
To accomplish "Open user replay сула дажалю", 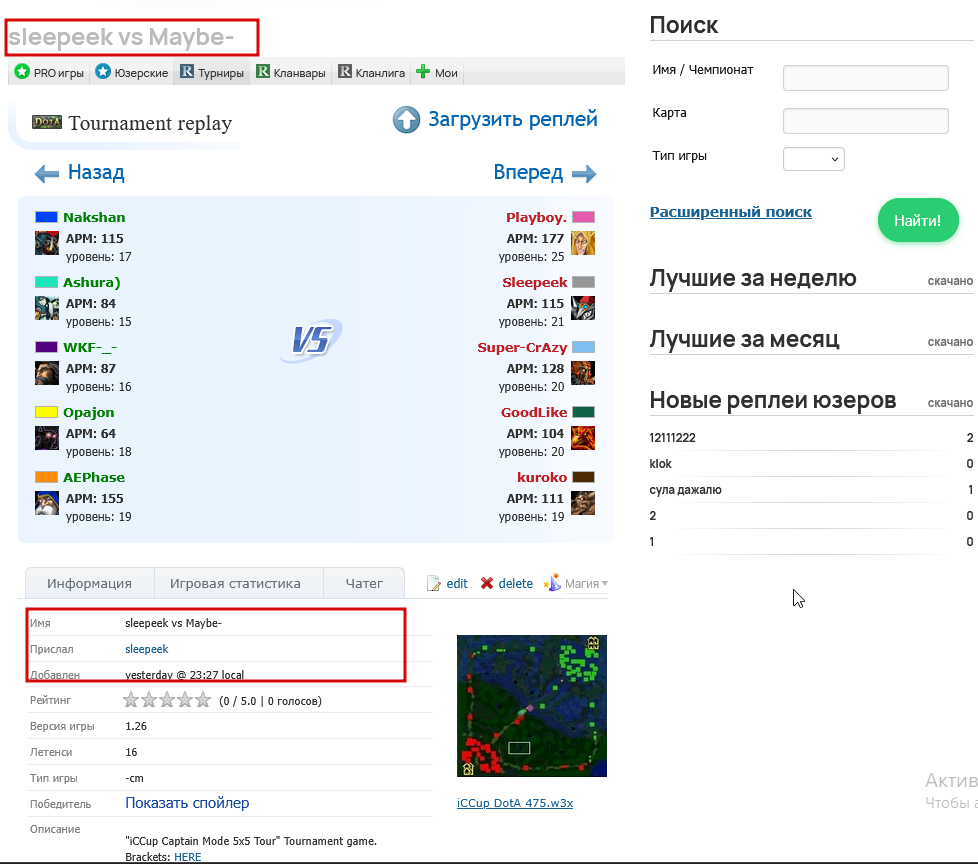I will pyautogui.click(x=685, y=490).
